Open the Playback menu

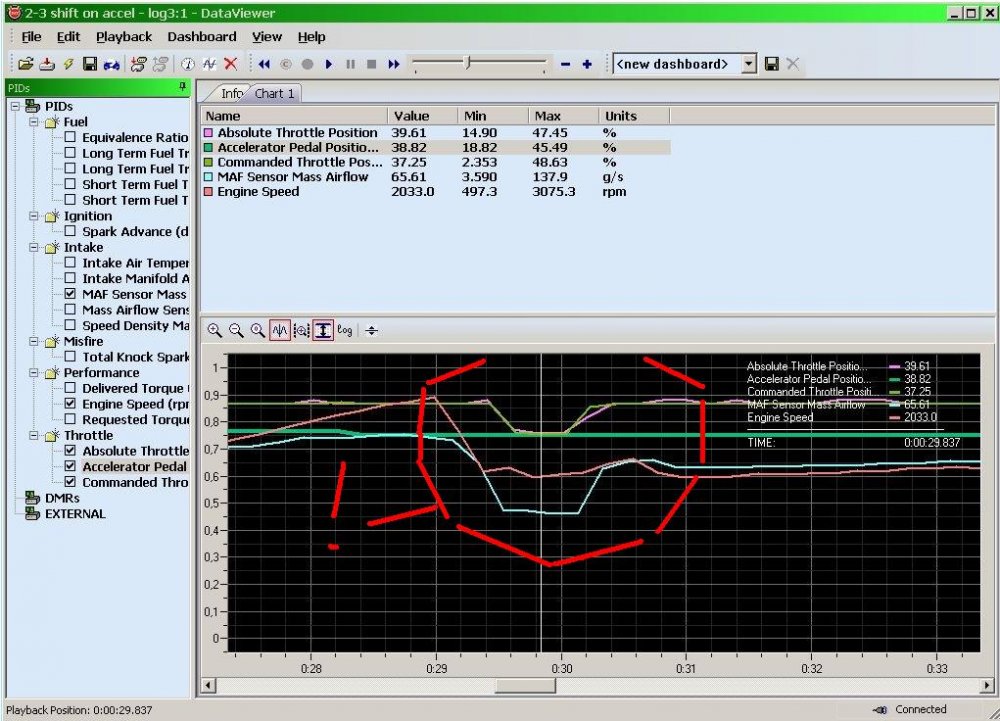coord(124,37)
